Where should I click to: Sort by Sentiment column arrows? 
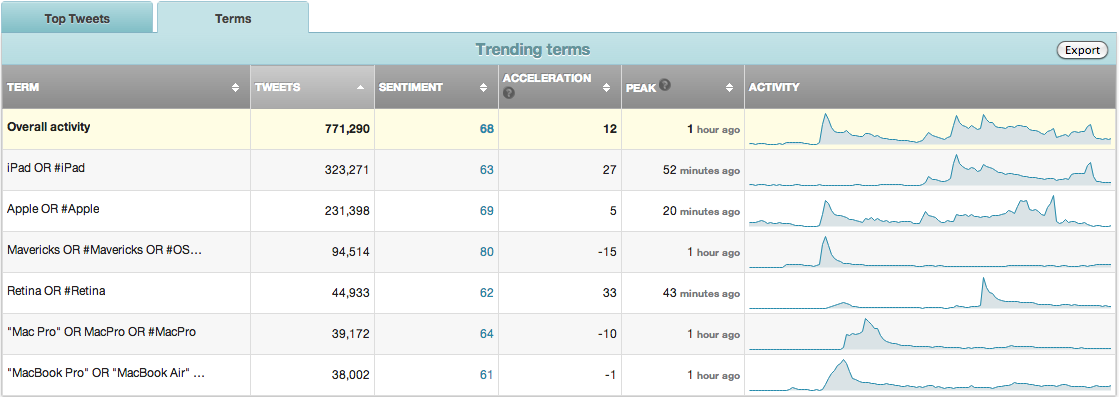(484, 88)
